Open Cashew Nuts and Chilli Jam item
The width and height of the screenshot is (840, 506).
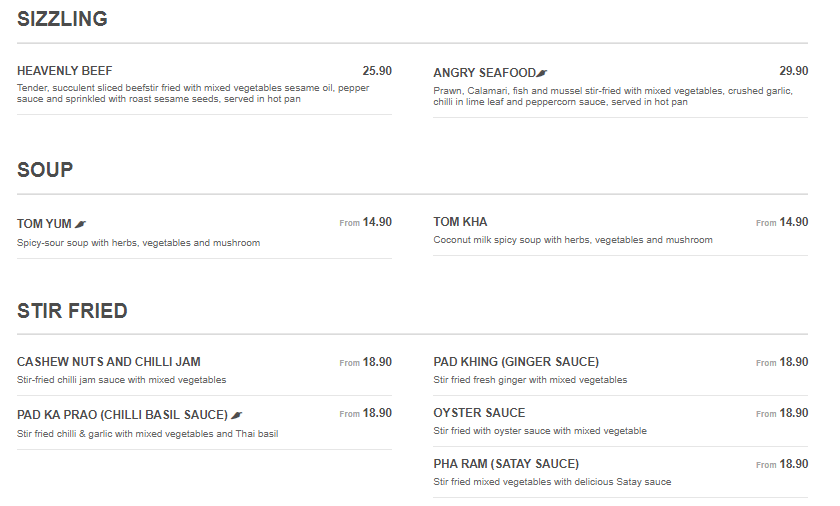click(109, 362)
